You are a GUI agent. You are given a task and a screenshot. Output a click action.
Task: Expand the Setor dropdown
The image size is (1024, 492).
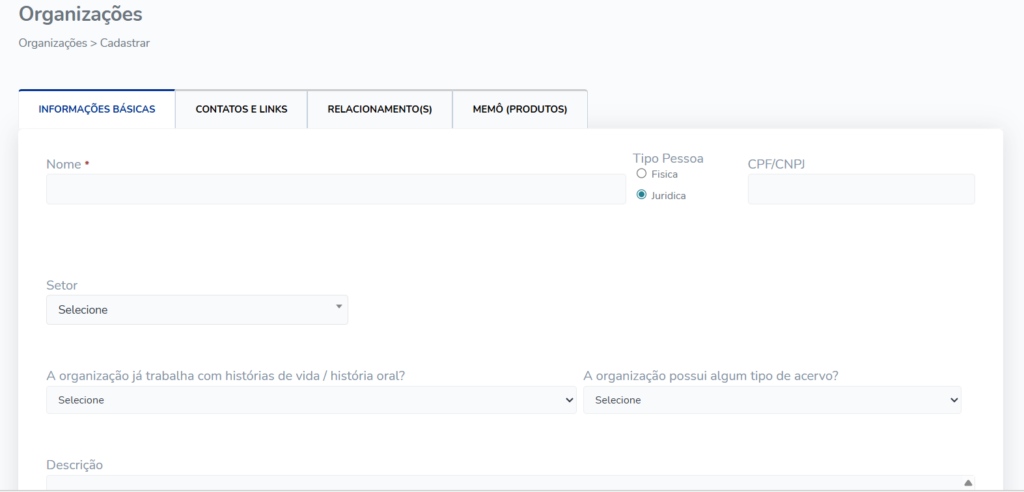[197, 310]
